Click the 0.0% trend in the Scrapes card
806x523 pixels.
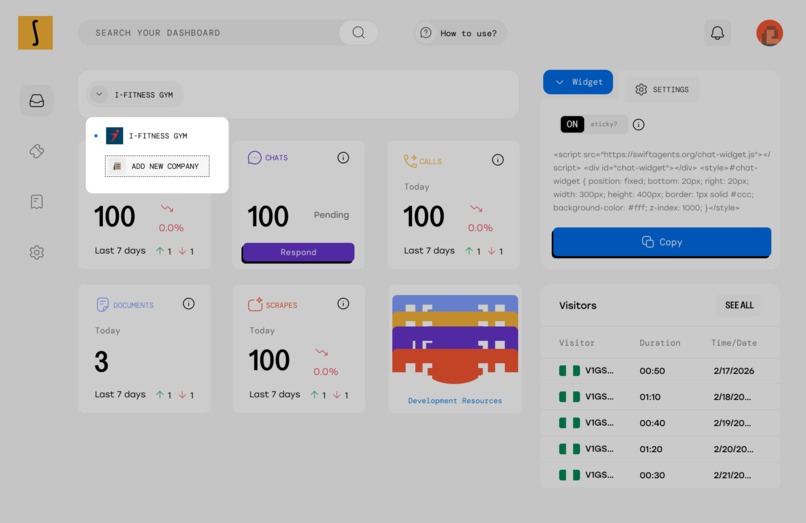click(x=325, y=371)
